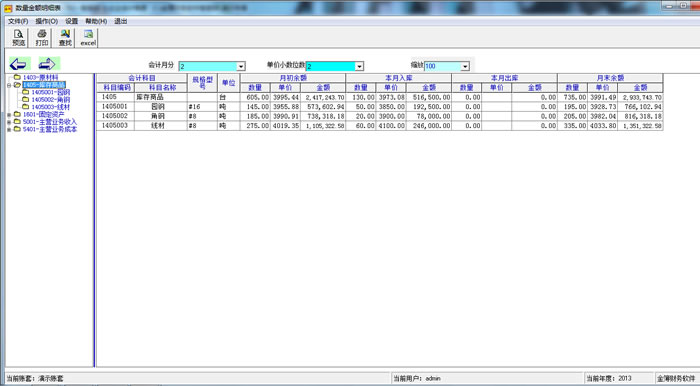This screenshot has height=386, width=700.
Task: Open the 操作(O) menu
Action: point(46,21)
